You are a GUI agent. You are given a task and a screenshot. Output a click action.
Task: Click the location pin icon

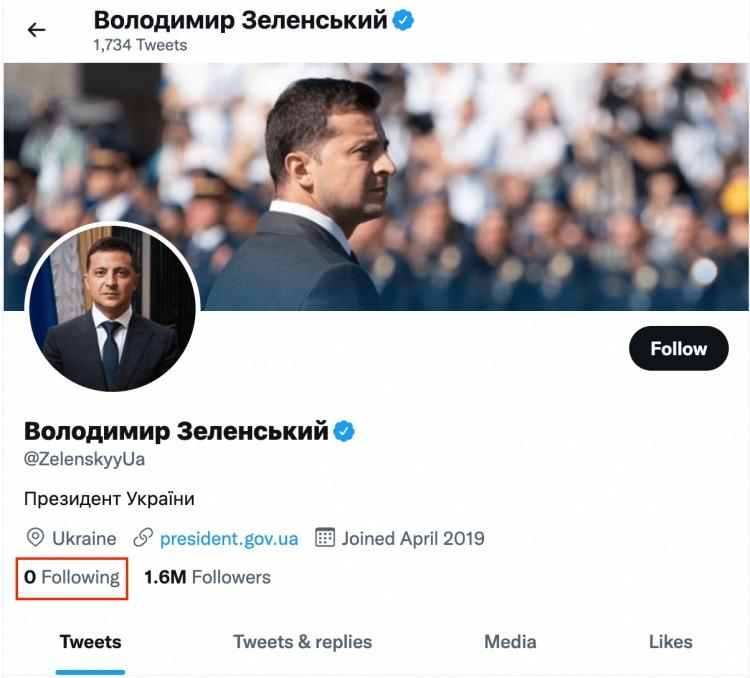[35, 538]
